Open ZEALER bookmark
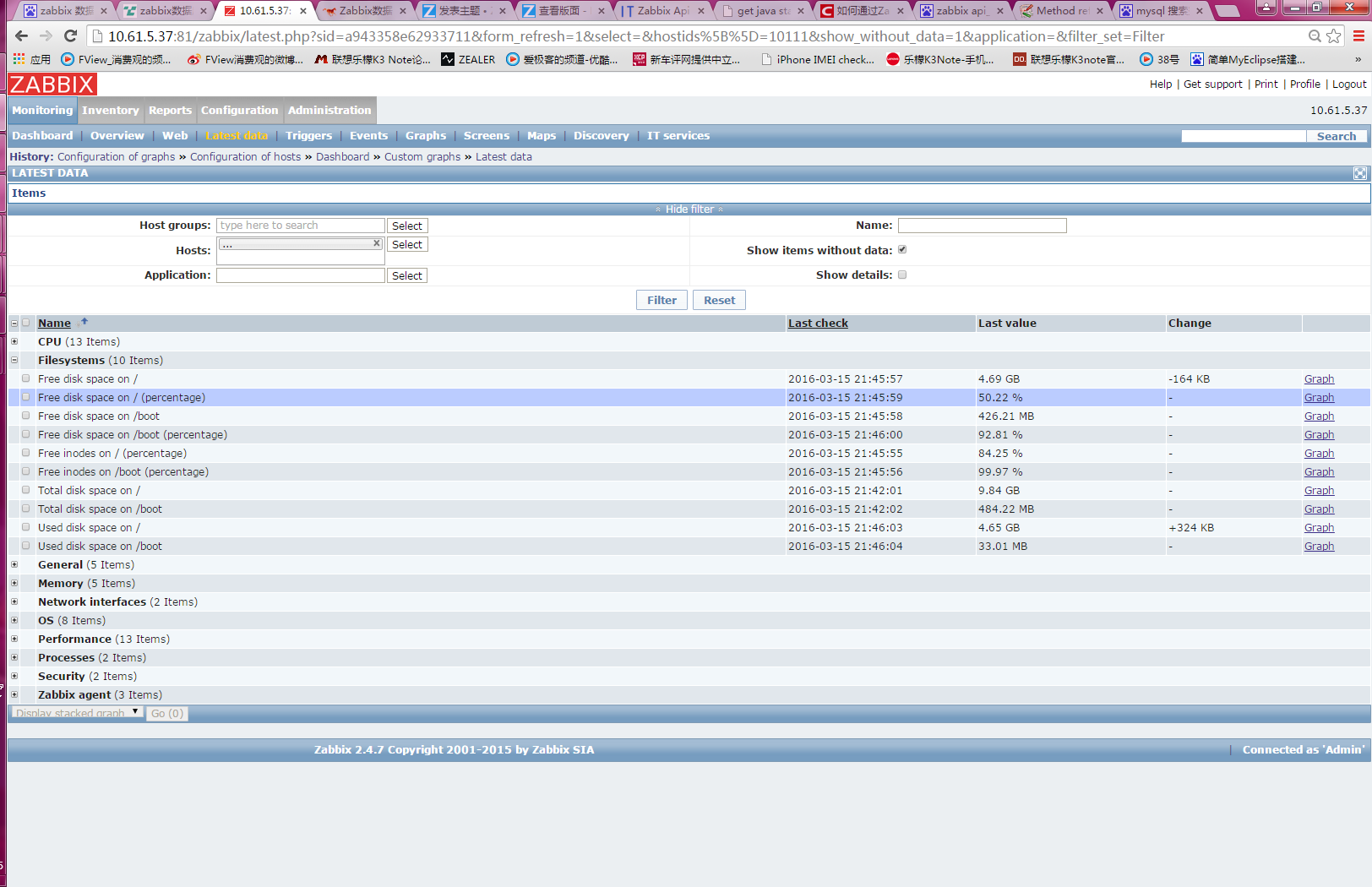1372x887 pixels. click(469, 59)
